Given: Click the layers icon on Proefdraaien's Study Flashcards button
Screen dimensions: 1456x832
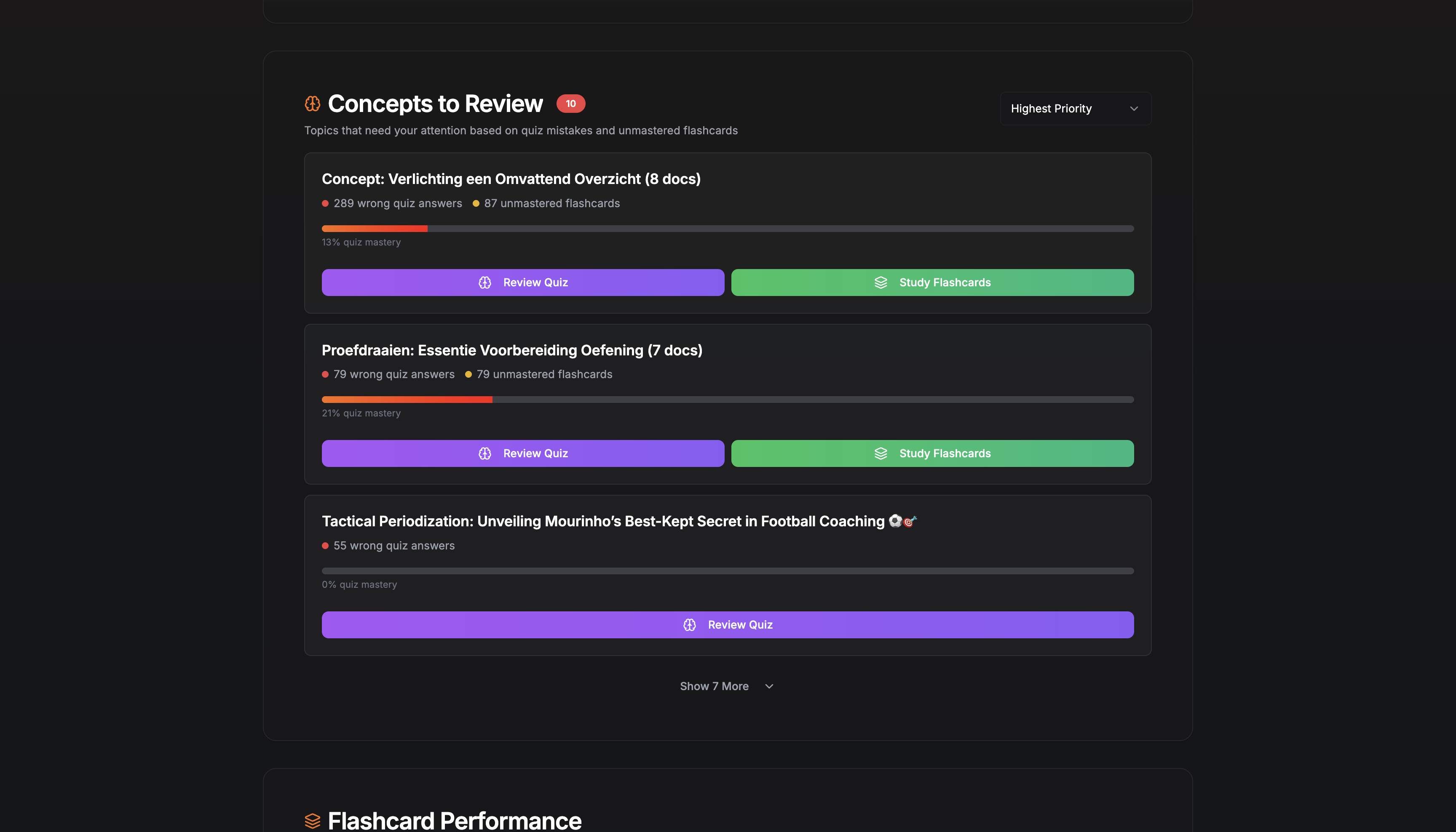Looking at the screenshot, I should (x=881, y=453).
